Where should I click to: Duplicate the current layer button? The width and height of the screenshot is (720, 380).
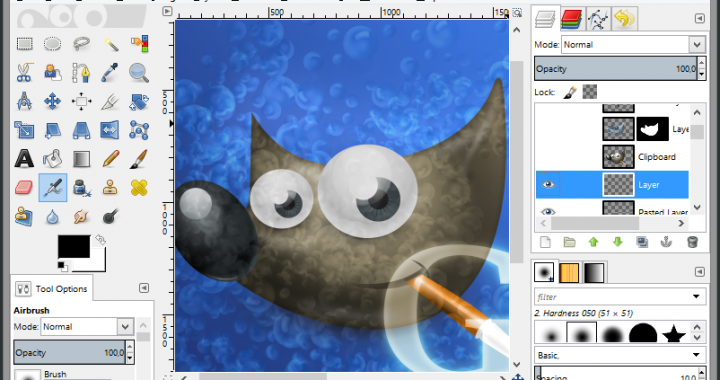642,242
